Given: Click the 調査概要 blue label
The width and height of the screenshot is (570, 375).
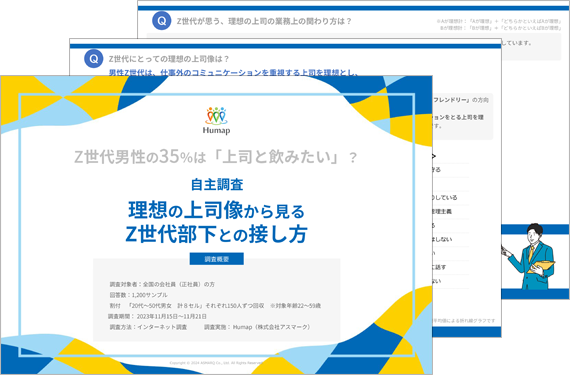Looking at the screenshot, I should click(217, 259).
